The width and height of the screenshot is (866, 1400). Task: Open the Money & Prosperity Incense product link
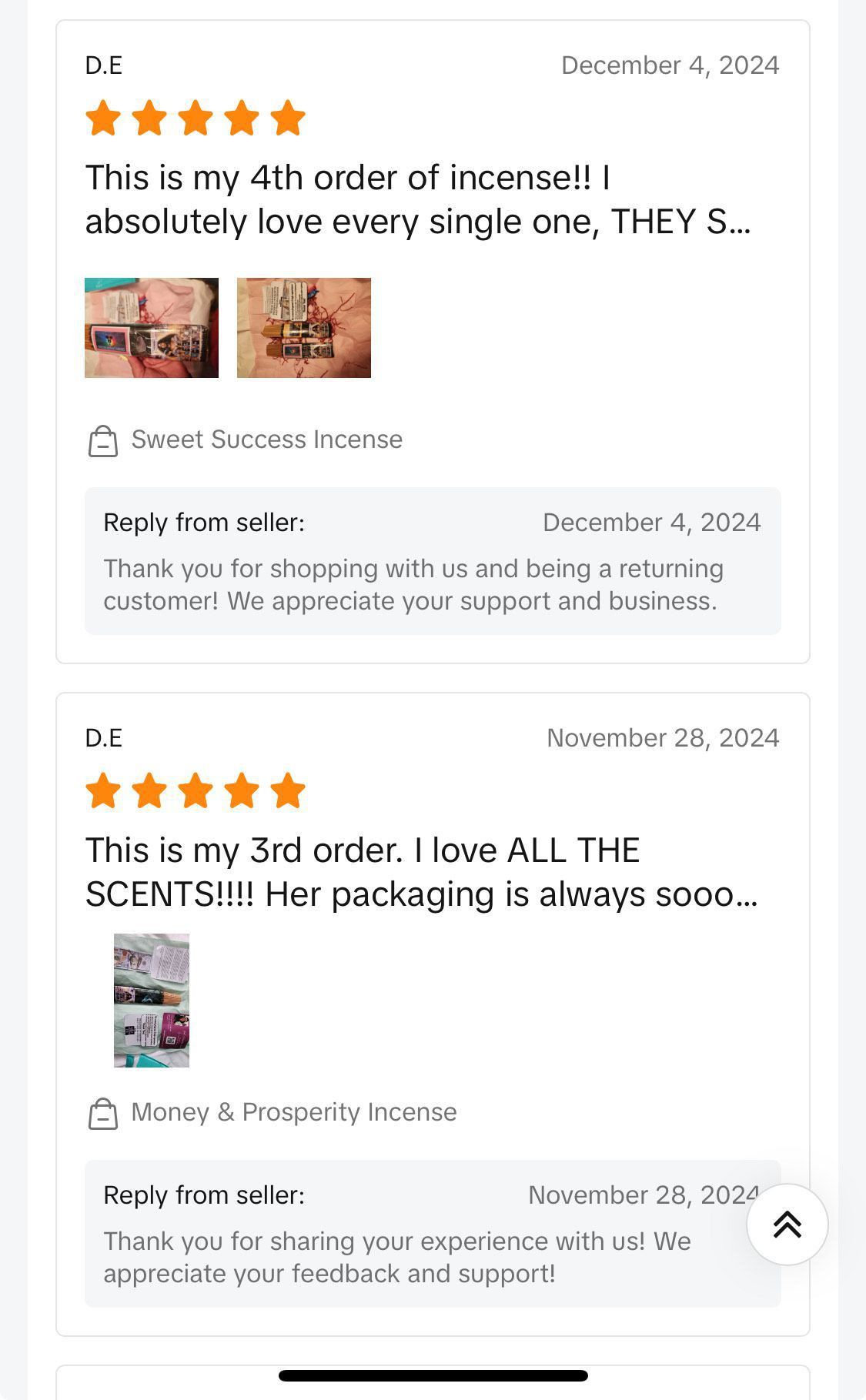[x=294, y=1112]
